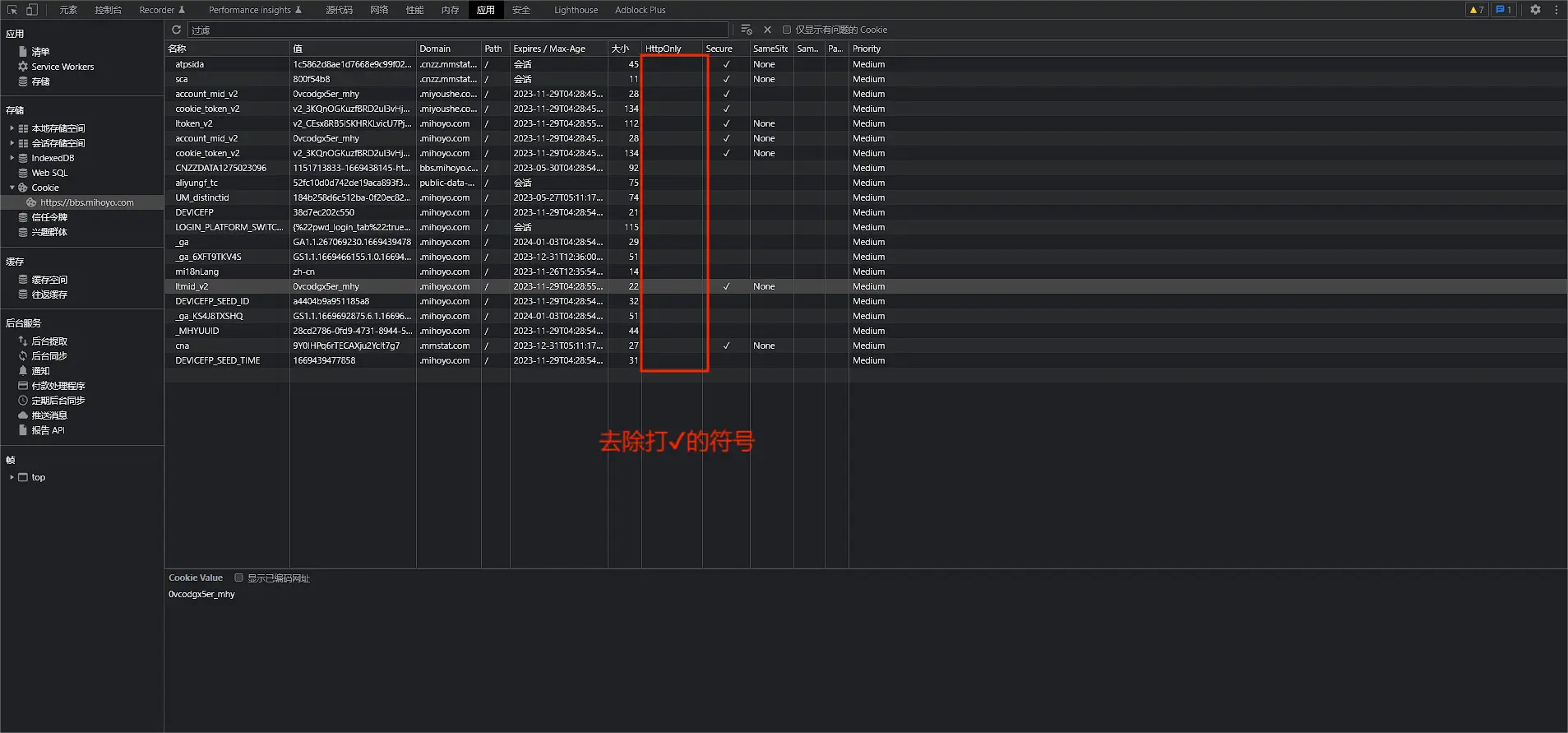Open Performance insights tab
The width and height of the screenshot is (1568, 733).
point(255,10)
